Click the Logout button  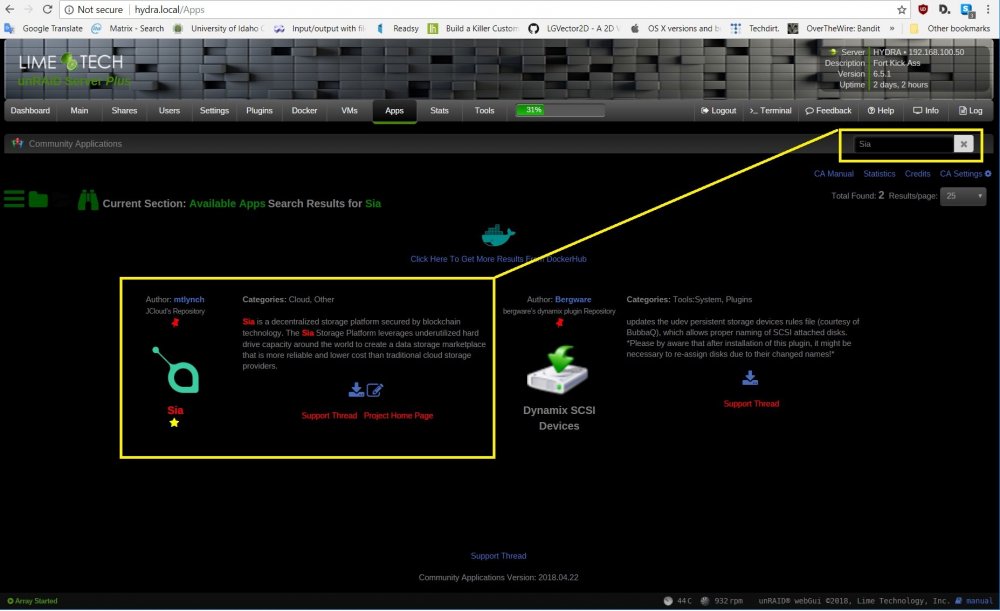point(718,110)
